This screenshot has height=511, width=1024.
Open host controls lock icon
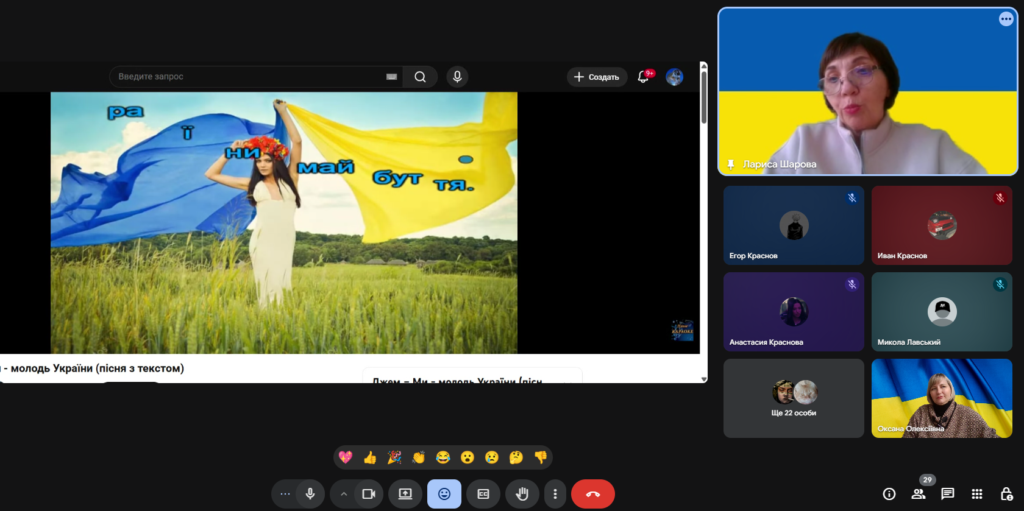pyautogui.click(x=1006, y=494)
